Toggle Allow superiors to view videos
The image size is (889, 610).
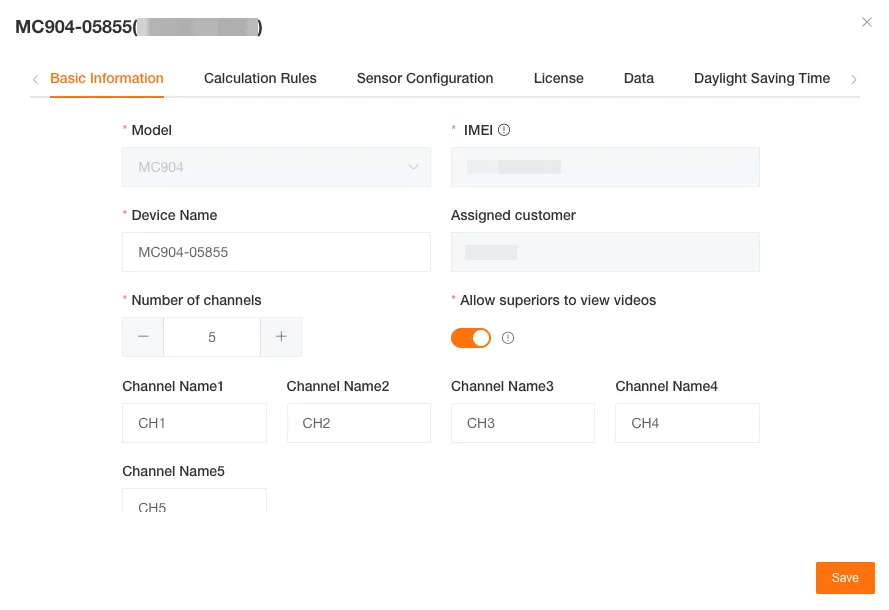471,338
